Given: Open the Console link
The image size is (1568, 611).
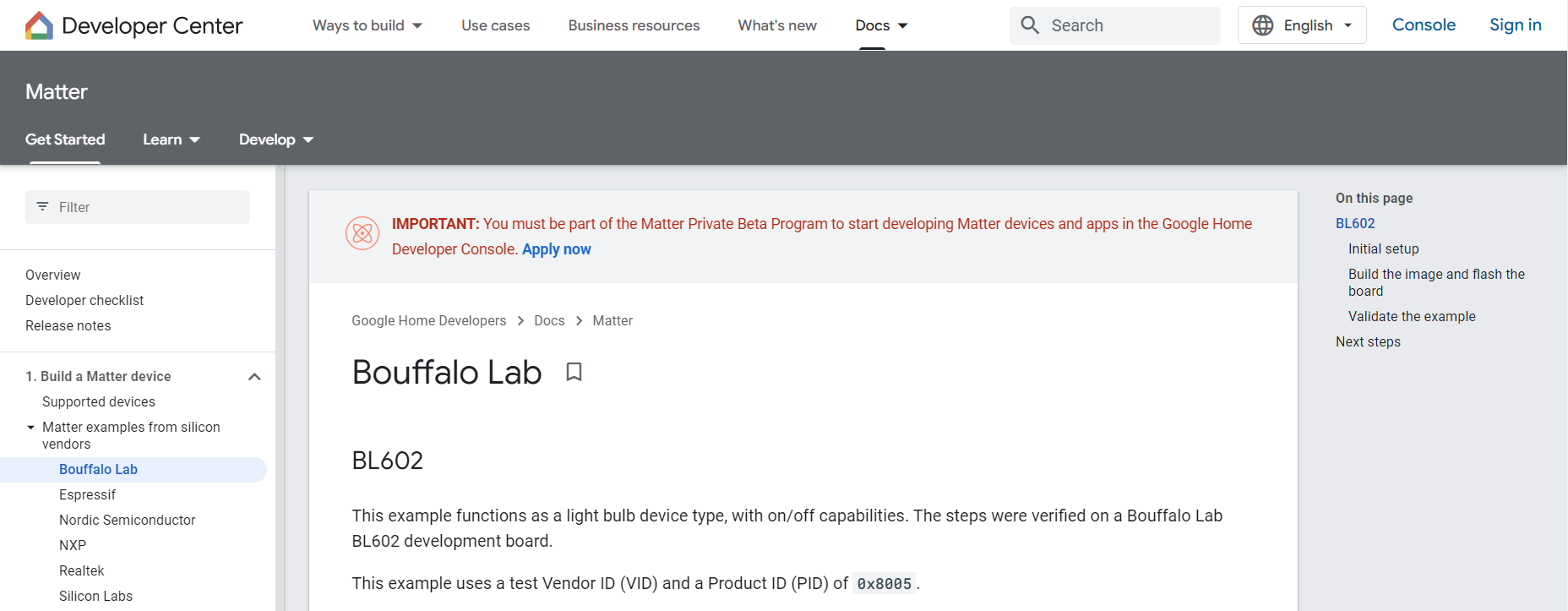Looking at the screenshot, I should click(1424, 25).
